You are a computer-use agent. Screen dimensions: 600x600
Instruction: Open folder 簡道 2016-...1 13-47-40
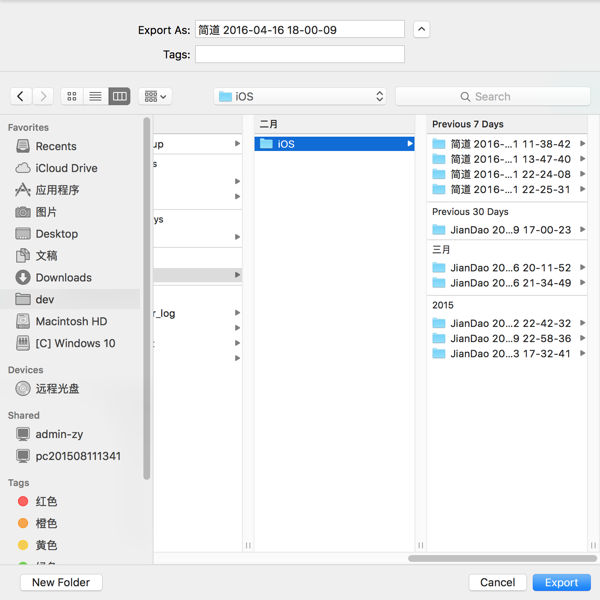coord(507,159)
